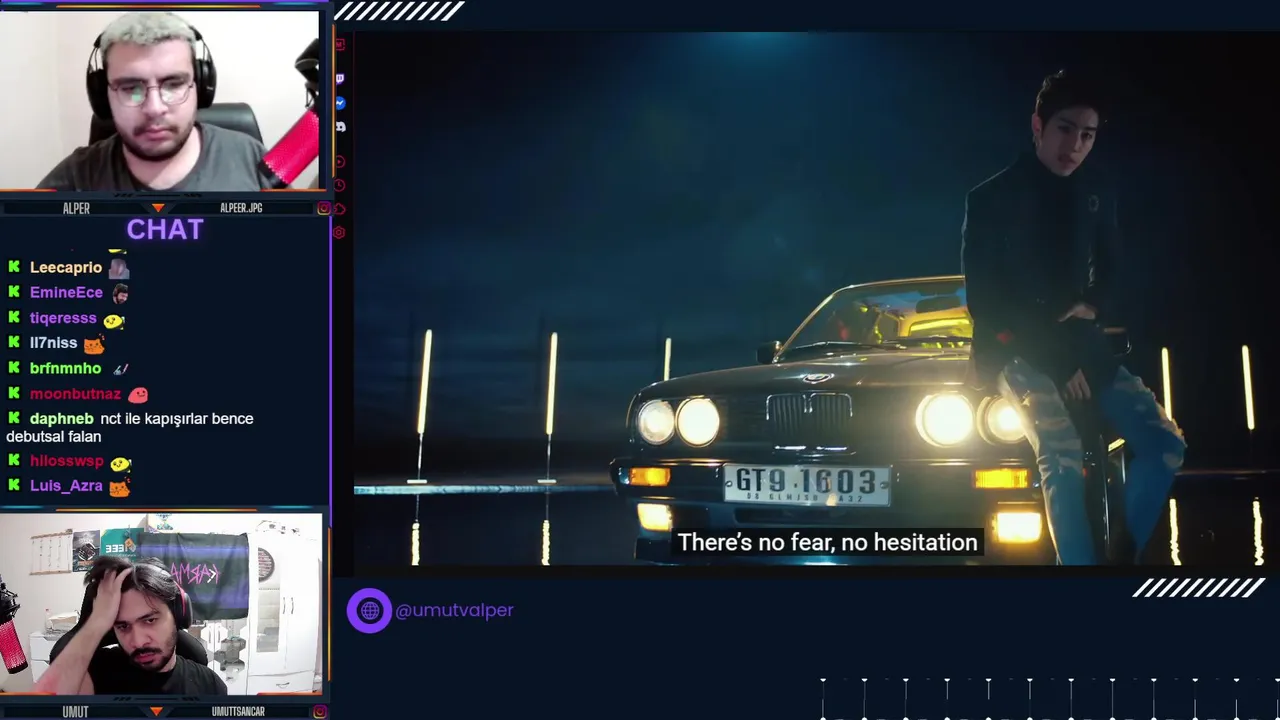Click the Instagram icon next to UMUTTSANCAR

pos(320,712)
